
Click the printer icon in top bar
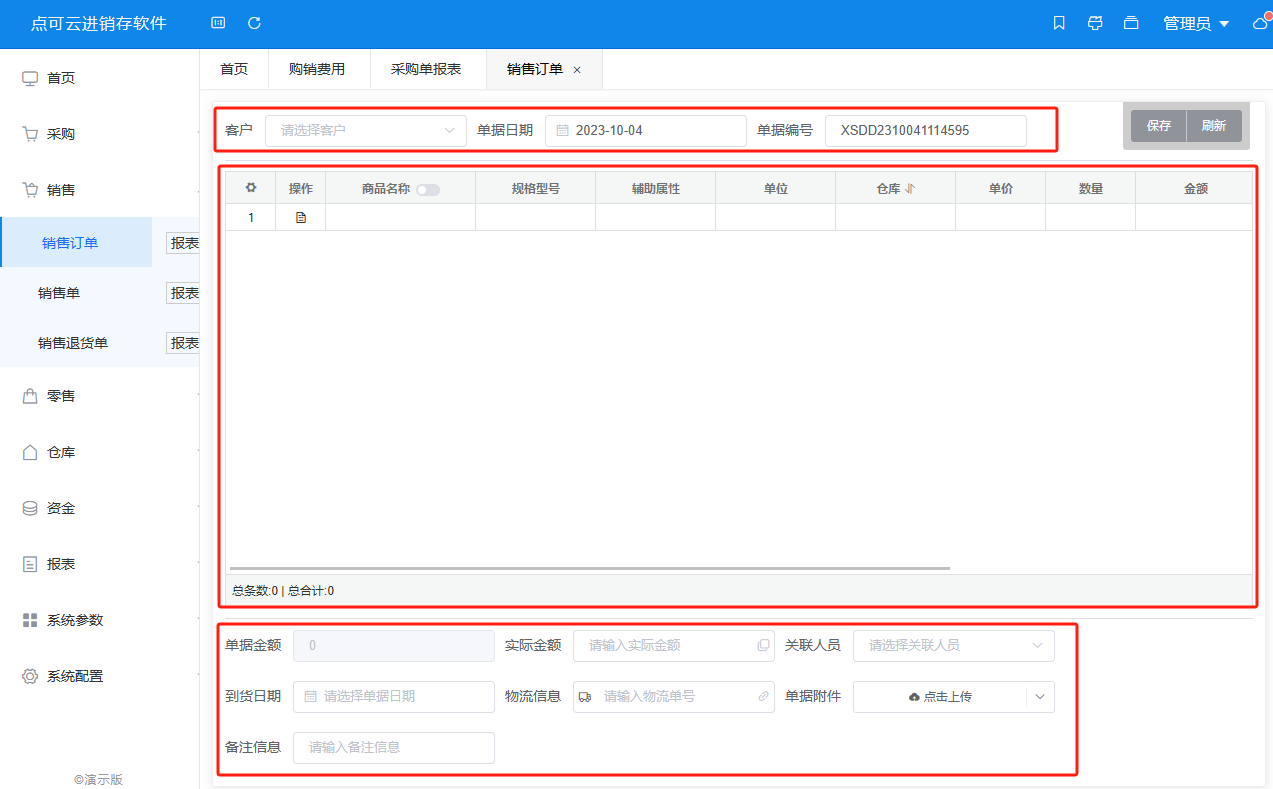click(x=1095, y=23)
